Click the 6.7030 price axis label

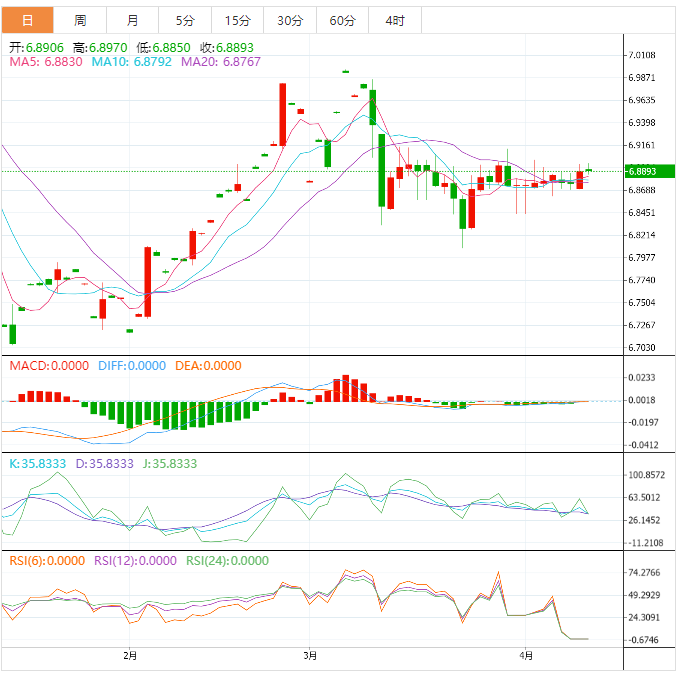642,348
